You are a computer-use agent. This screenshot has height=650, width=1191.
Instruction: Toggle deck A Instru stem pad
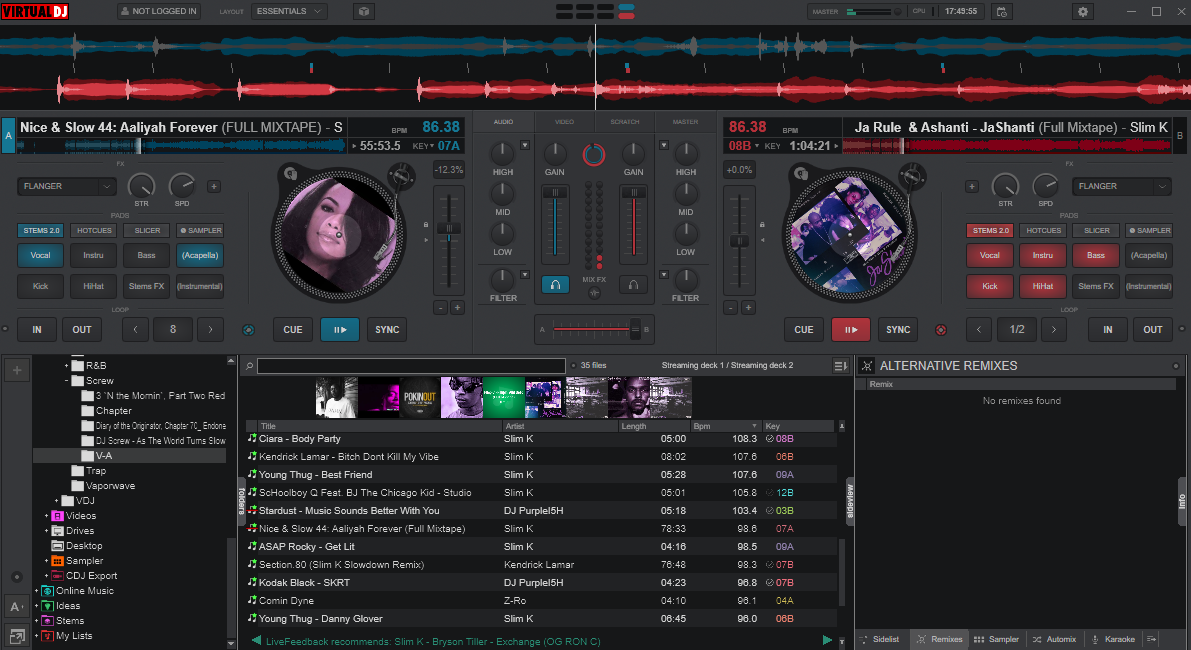[x=93, y=255]
